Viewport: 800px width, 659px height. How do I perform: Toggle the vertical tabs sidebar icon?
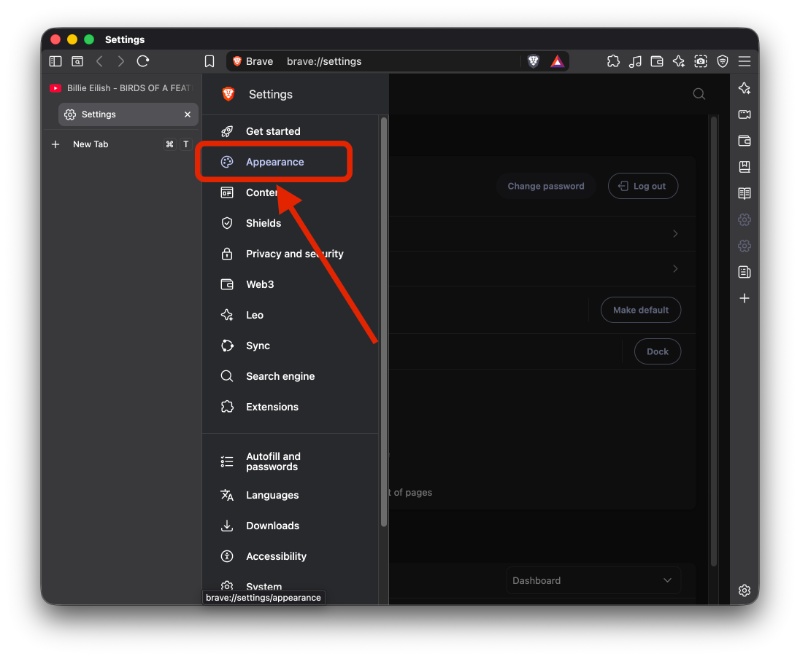pyautogui.click(x=55, y=61)
